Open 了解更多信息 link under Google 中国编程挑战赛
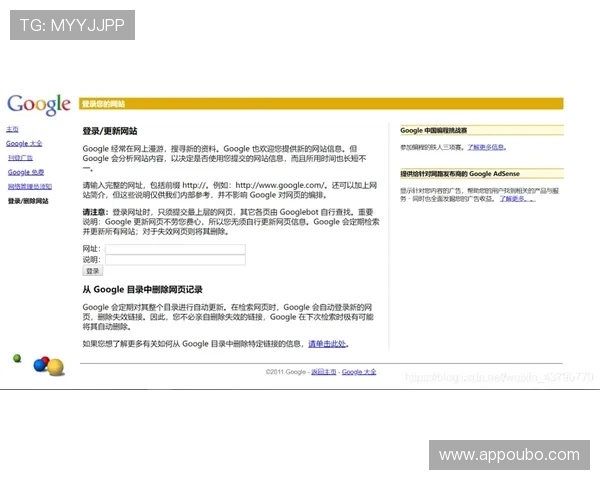Image resolution: width=600 pixels, height=480 pixels. [487, 147]
